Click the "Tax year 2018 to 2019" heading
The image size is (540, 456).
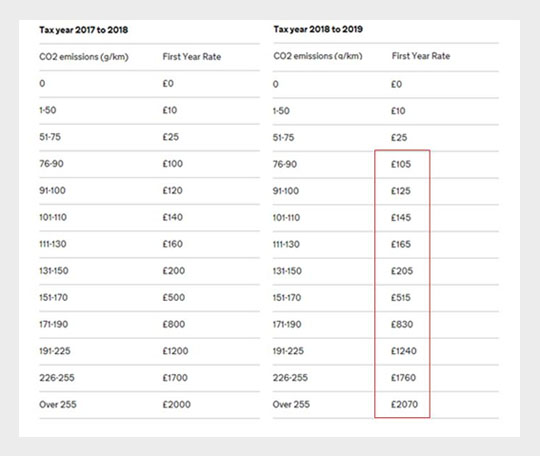coord(318,29)
